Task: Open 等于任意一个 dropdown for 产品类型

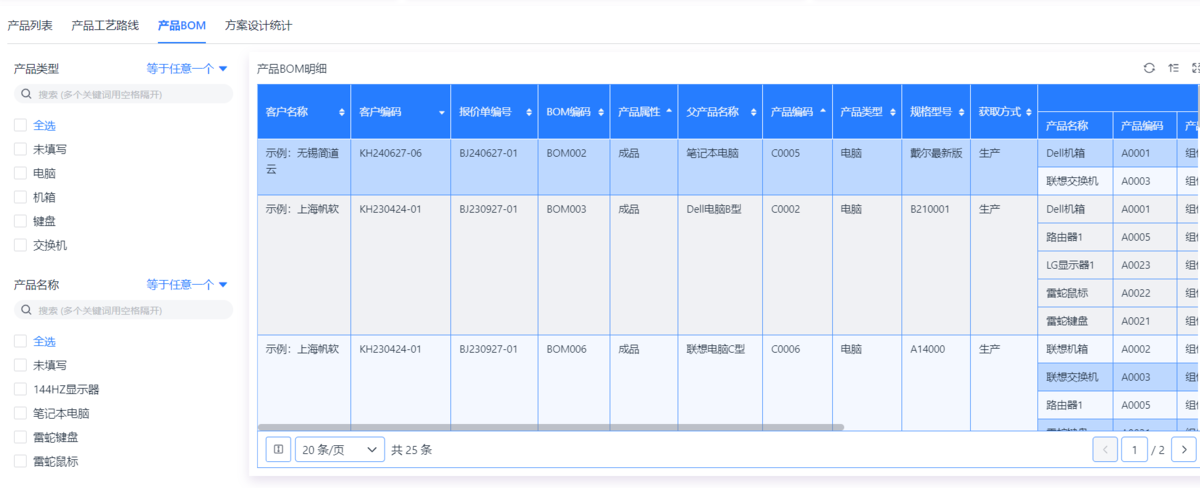Action: [x=187, y=69]
